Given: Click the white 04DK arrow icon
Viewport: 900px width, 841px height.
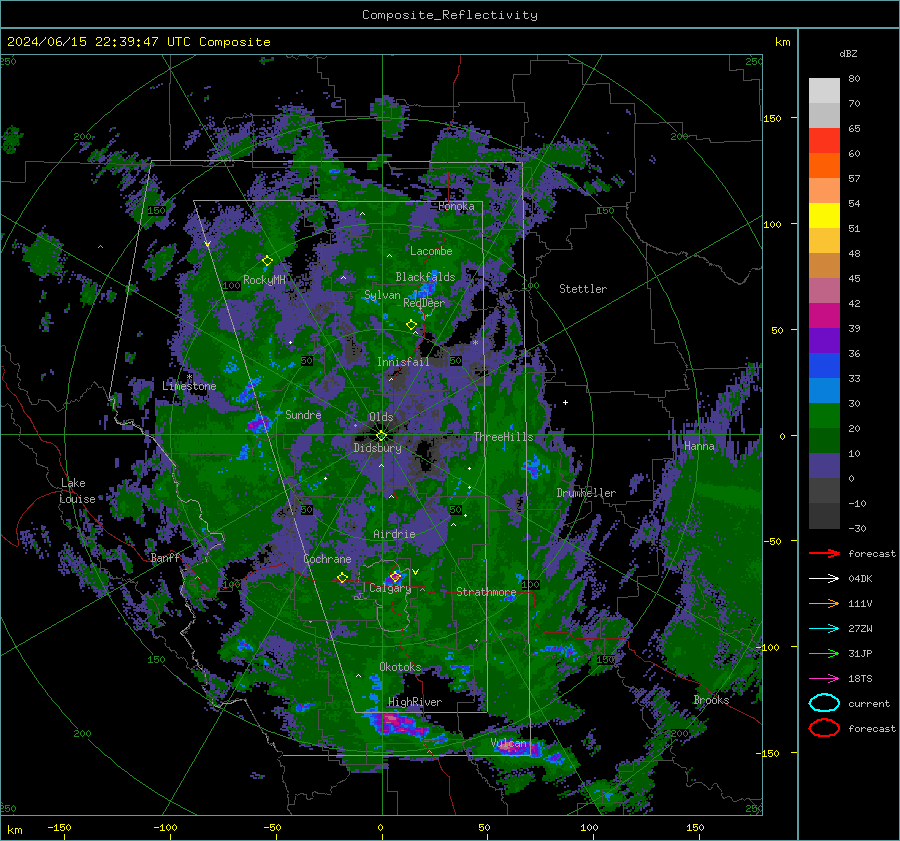Looking at the screenshot, I should click(x=824, y=579).
